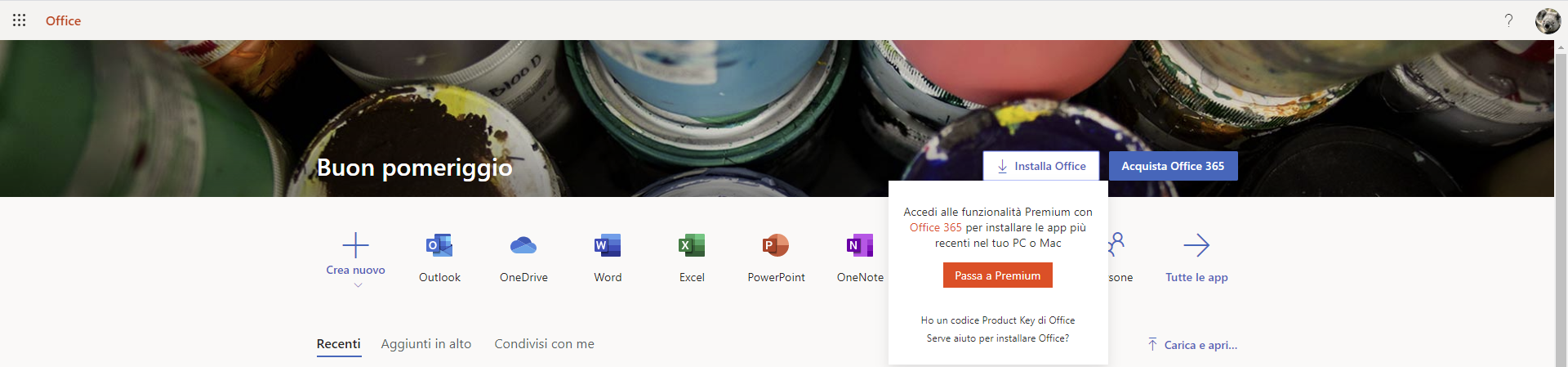Viewport: 1568px width, 367px height.
Task: Click the Carica e apri upload link
Action: pos(1192,345)
